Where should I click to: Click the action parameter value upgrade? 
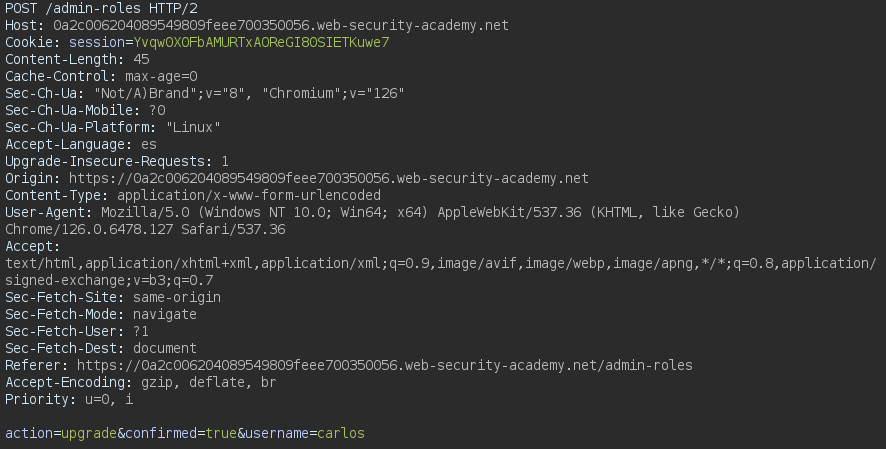[85, 434]
